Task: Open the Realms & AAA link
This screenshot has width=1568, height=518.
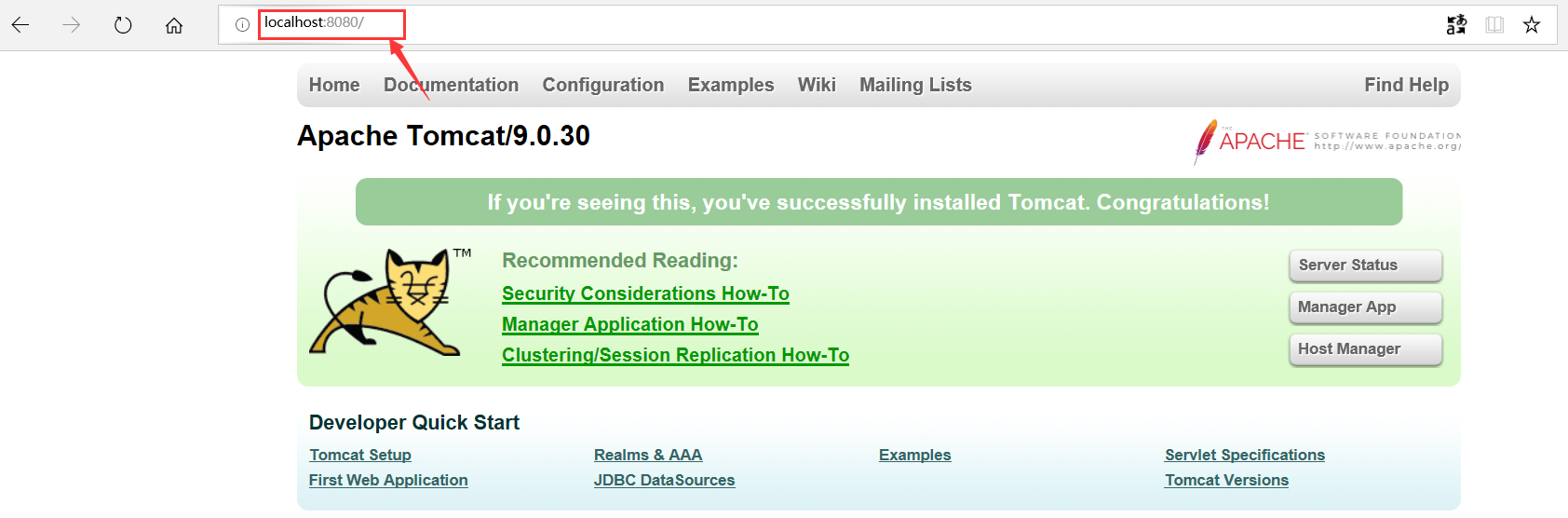Action: [648, 455]
